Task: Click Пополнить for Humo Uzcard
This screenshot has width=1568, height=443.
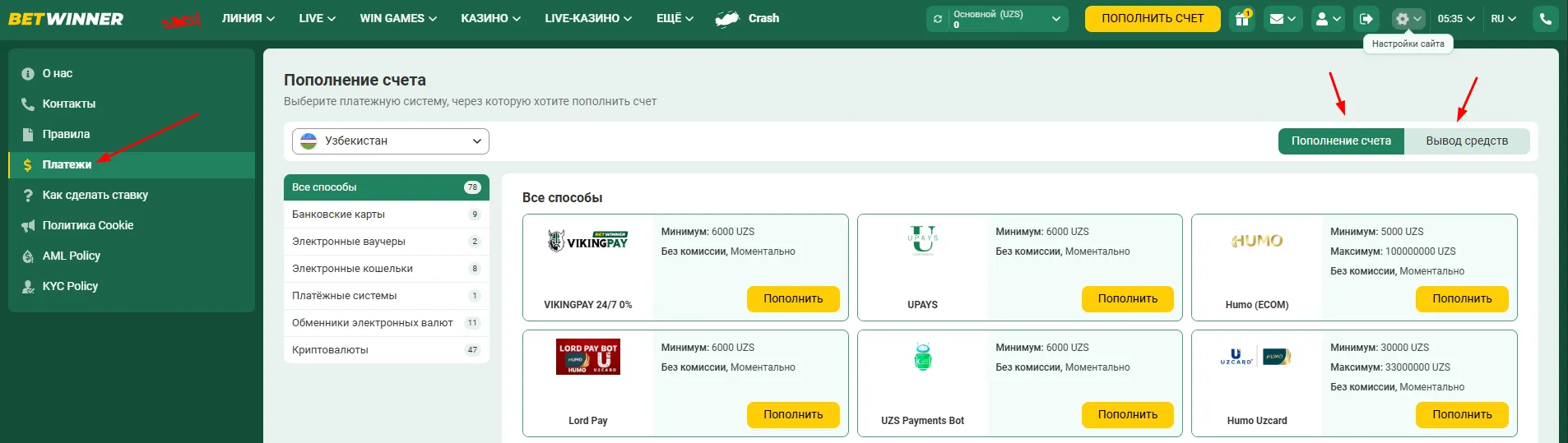Action: pos(1462,415)
